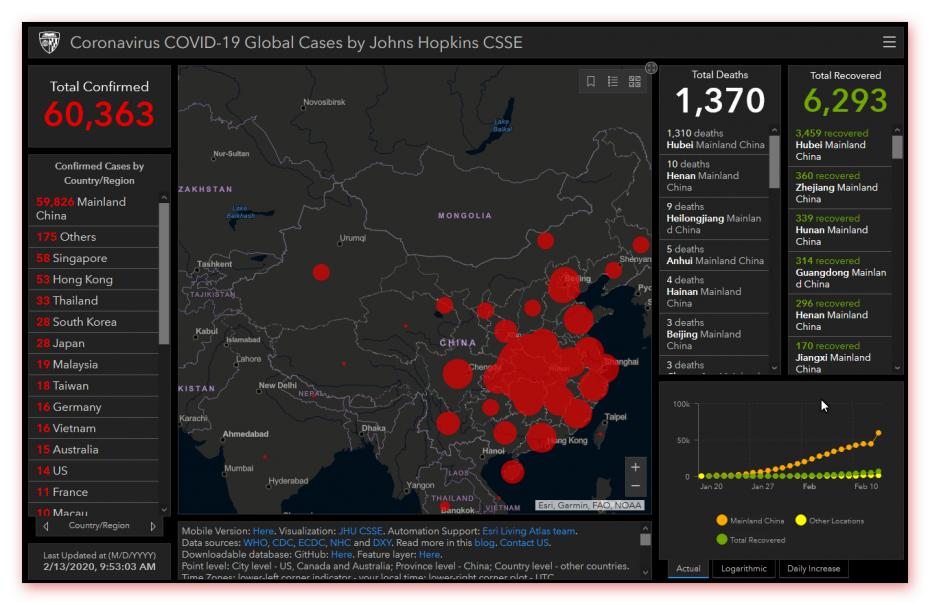
Task: Open the Feature layer 'Here' link
Action: [429, 555]
